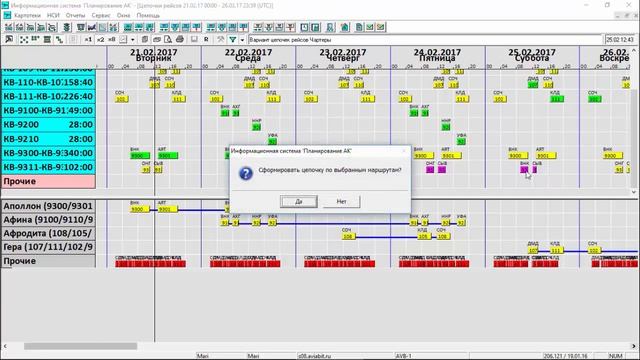Click the blue line graph icon

click(x=92, y=27)
